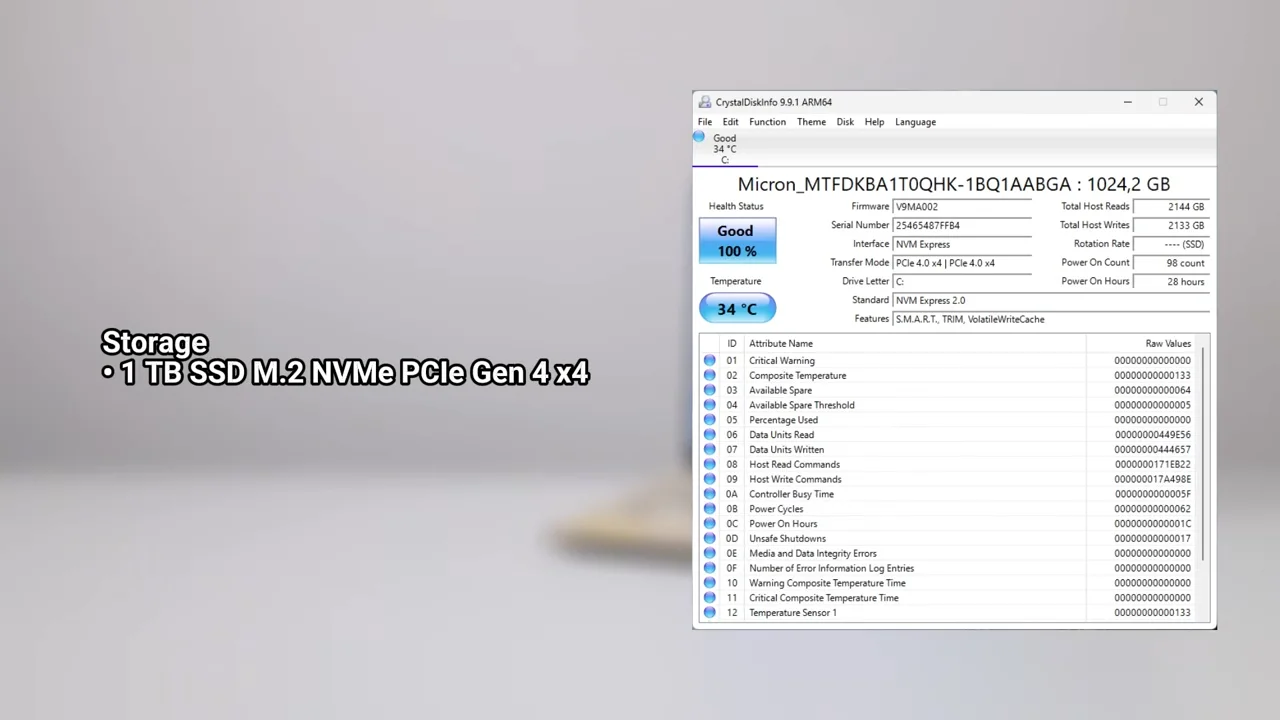Viewport: 1280px width, 720px height.
Task: Select the Controller Busy Time attribute name
Action: pyautogui.click(x=791, y=494)
